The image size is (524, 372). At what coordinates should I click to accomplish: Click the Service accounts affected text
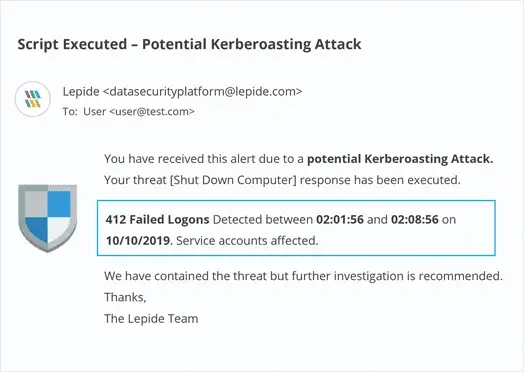point(247,241)
